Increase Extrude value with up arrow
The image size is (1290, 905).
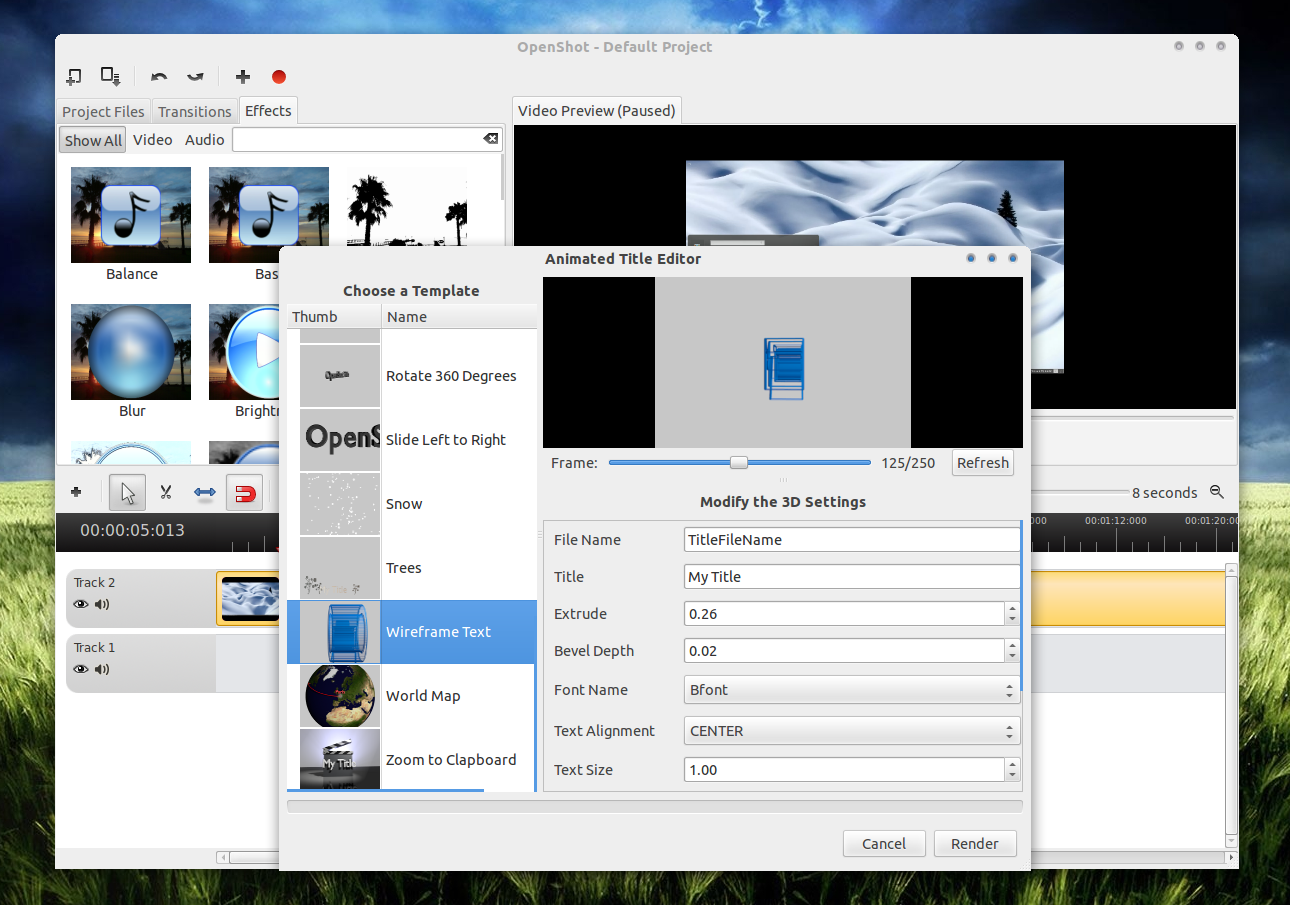[1012, 608]
